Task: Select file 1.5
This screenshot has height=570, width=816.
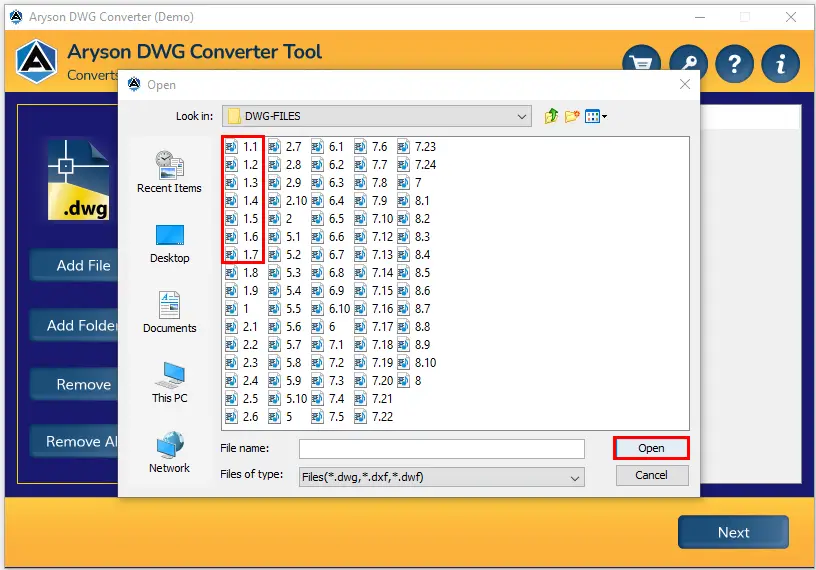Action: click(x=242, y=219)
